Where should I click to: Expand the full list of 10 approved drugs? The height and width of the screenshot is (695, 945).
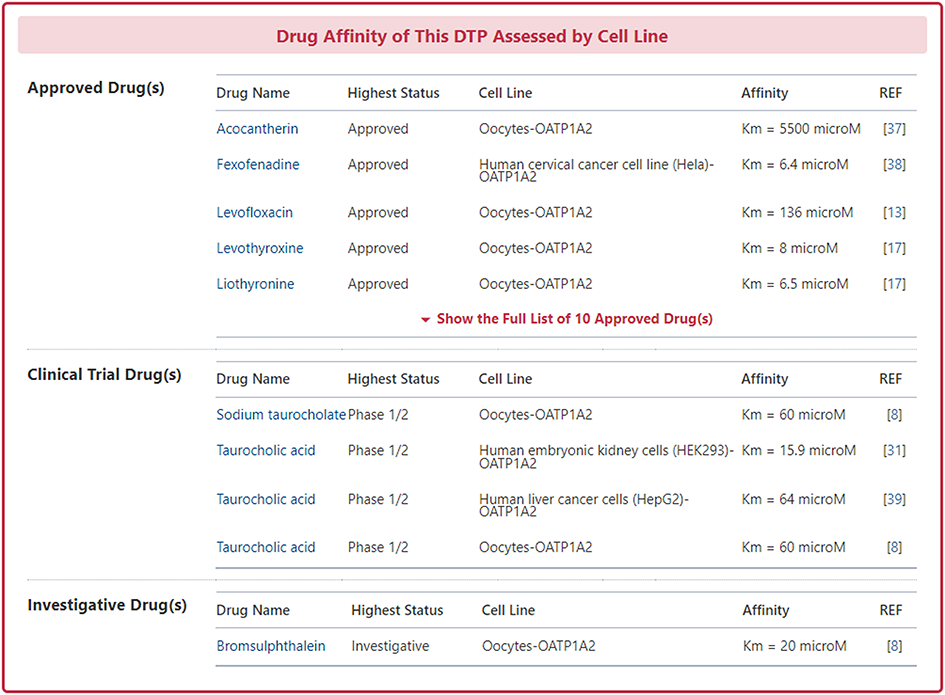(x=566, y=319)
